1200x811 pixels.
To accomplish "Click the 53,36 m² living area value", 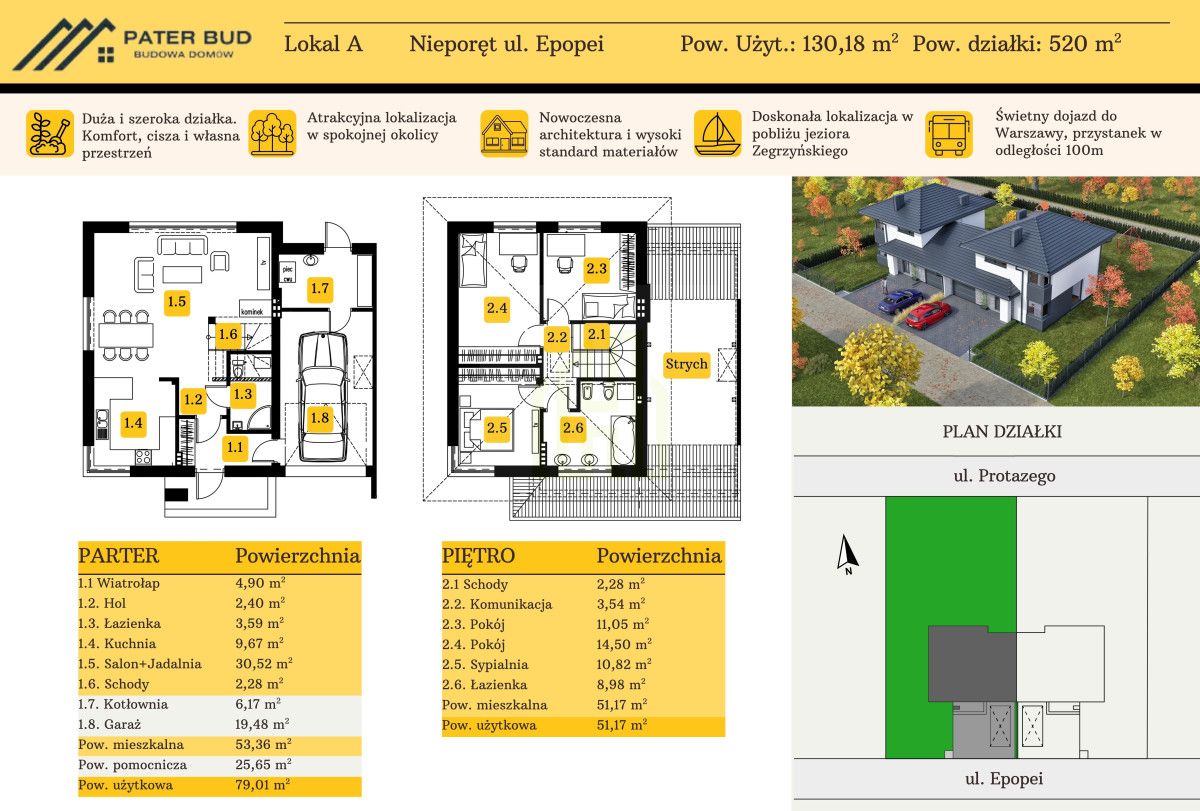I will (263, 745).
